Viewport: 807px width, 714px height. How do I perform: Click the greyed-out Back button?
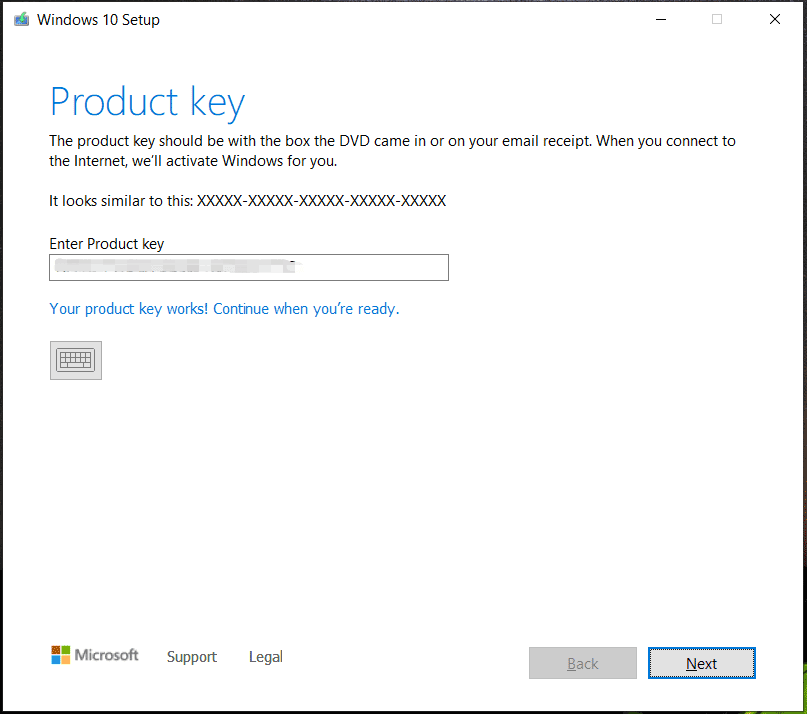pos(583,663)
